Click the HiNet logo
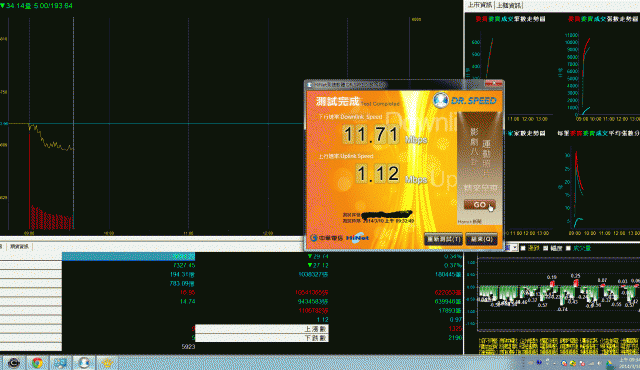Viewport: 640px width, 370px height. tap(358, 238)
